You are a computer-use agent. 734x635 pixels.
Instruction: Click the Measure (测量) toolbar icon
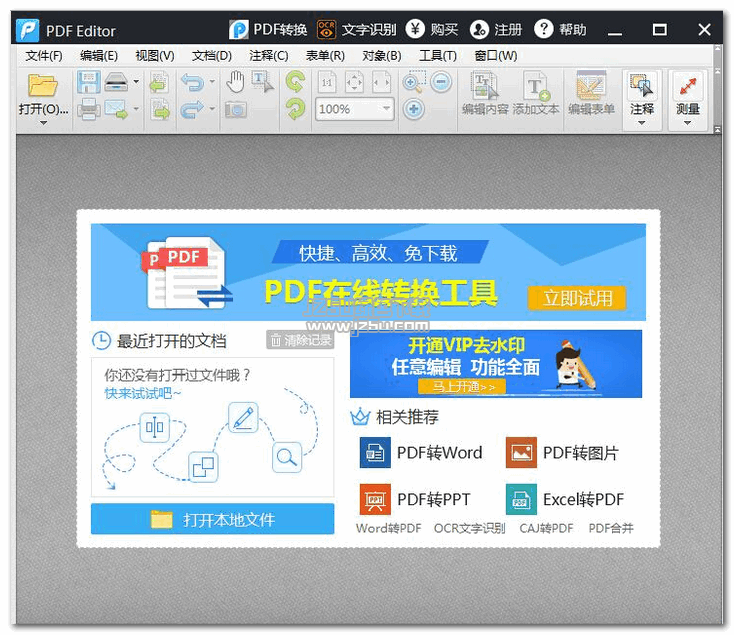pos(687,86)
